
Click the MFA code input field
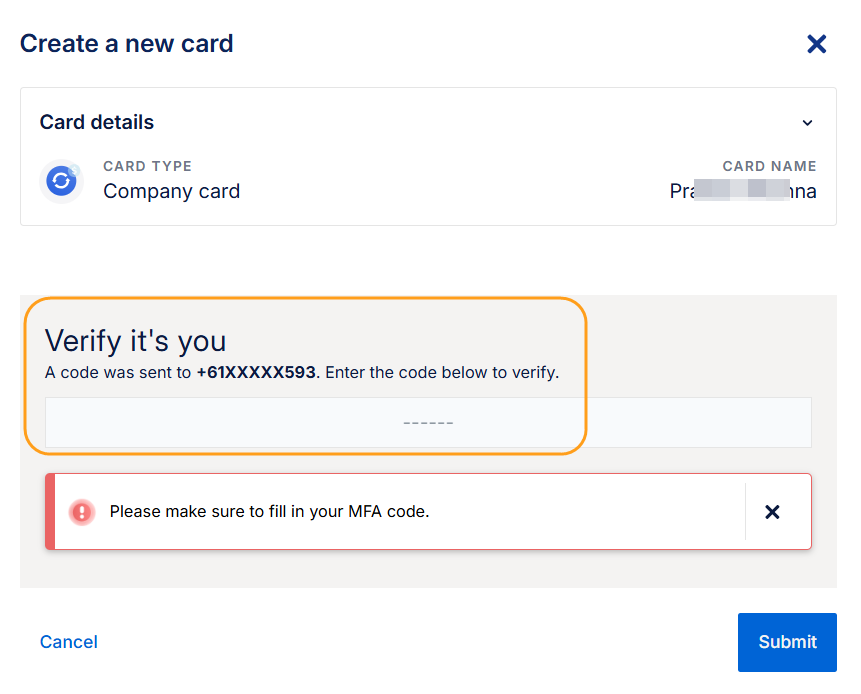click(x=428, y=423)
